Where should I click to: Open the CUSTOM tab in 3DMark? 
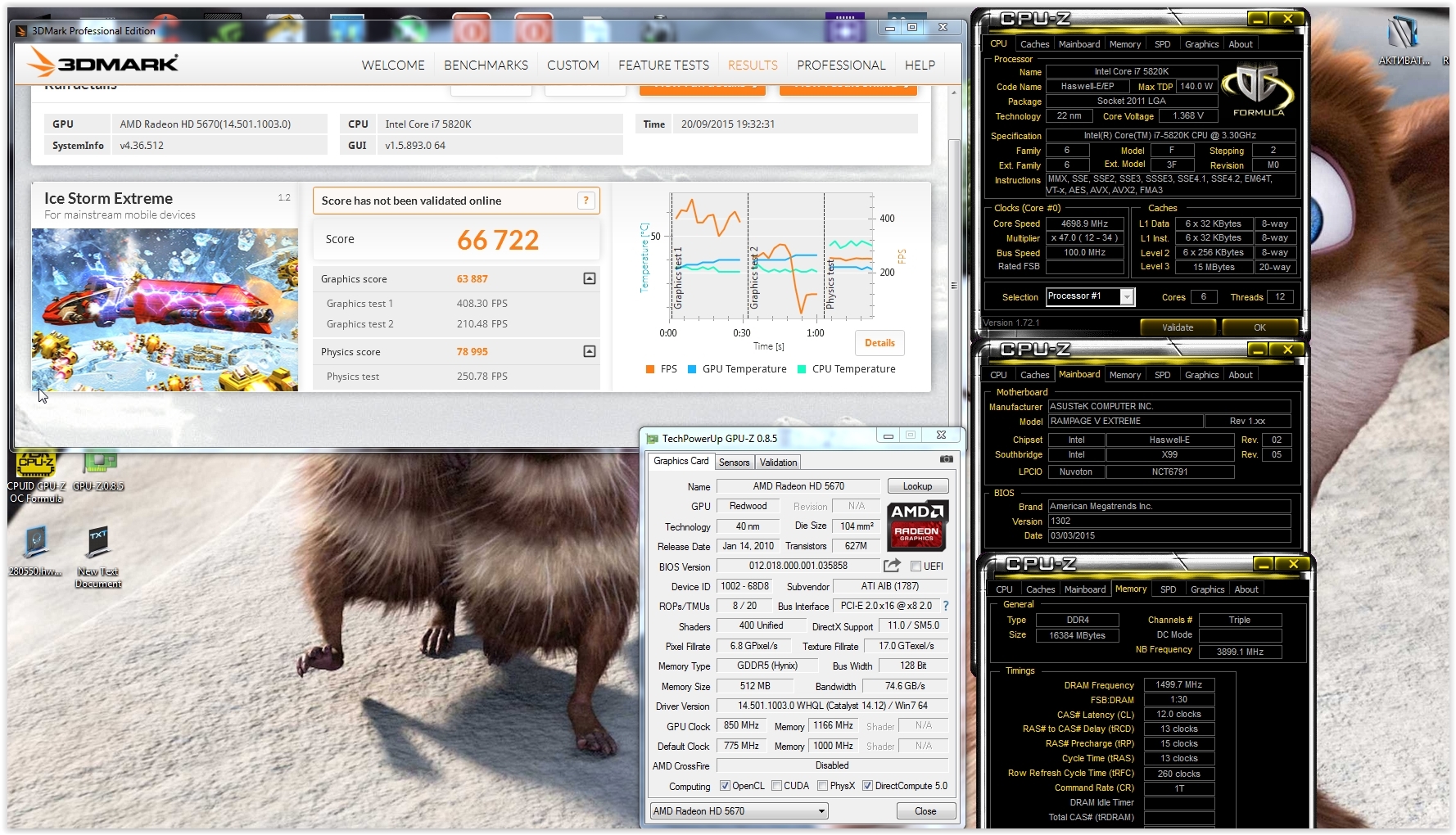click(573, 65)
